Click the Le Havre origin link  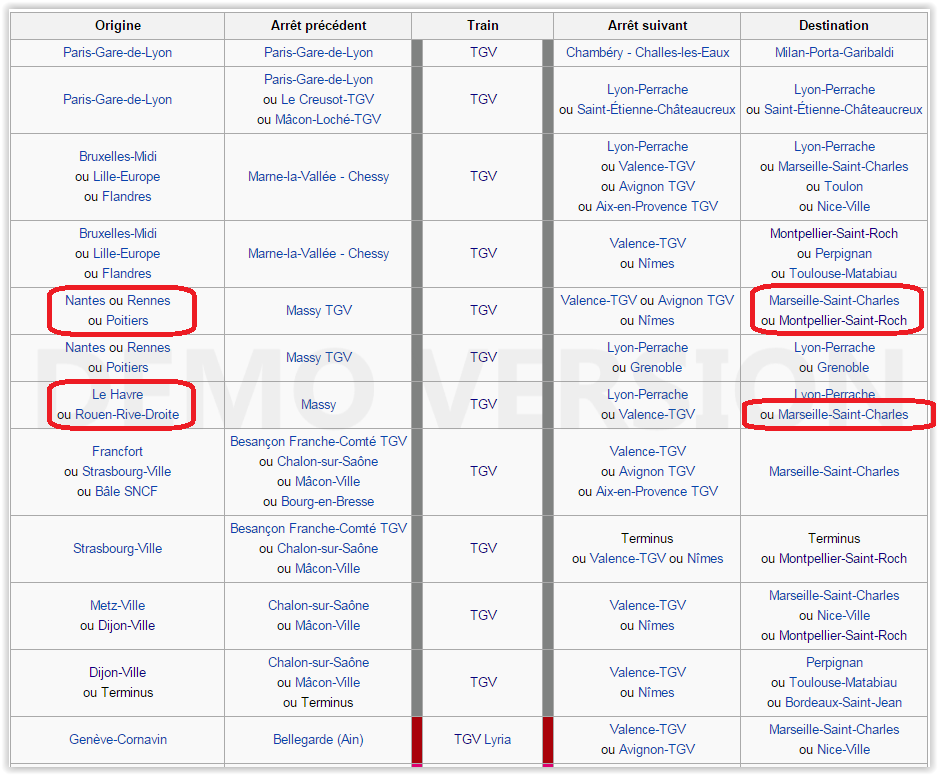(x=117, y=395)
